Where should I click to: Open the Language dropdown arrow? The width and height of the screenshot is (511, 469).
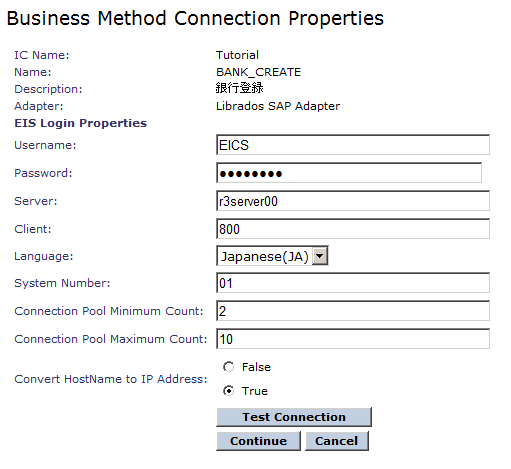tap(320, 256)
